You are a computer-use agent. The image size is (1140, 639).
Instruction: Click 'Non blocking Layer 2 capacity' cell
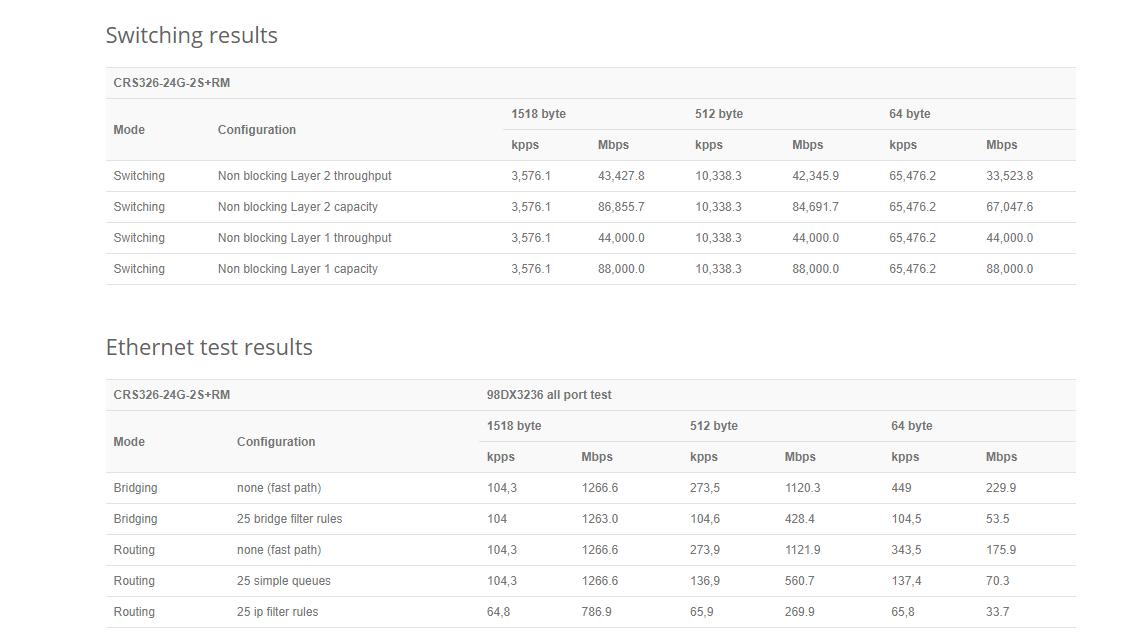click(297, 207)
